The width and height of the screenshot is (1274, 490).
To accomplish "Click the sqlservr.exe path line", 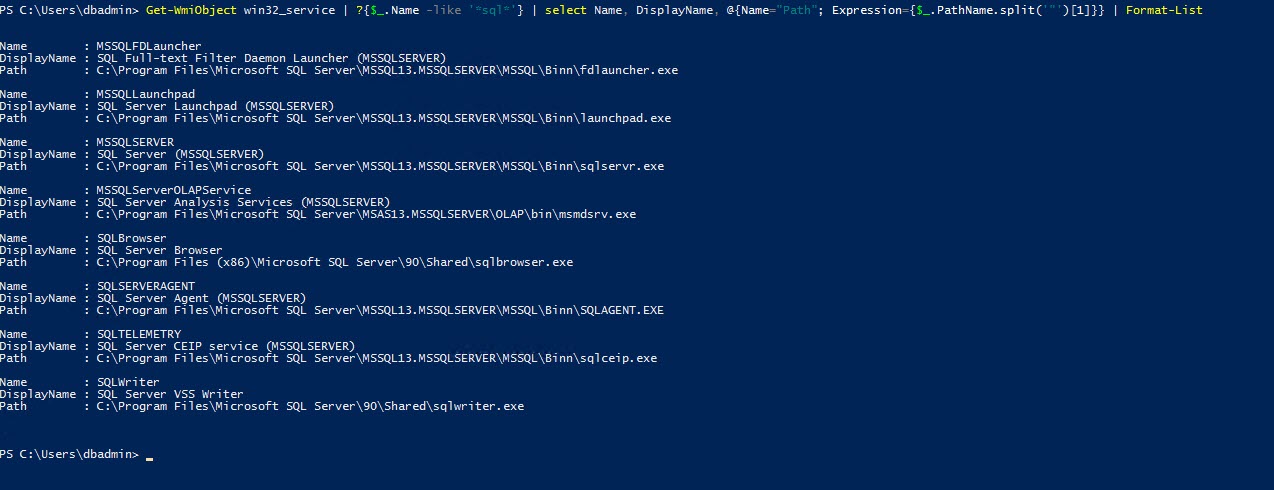I will coord(380,166).
